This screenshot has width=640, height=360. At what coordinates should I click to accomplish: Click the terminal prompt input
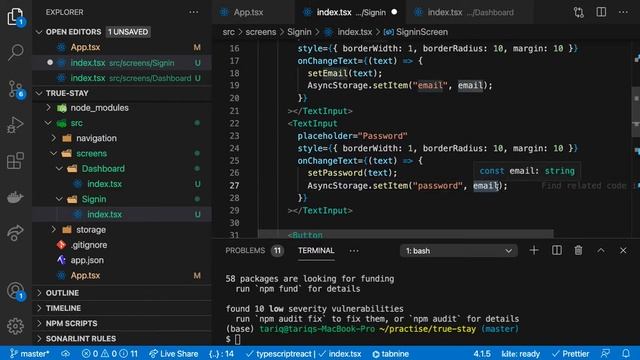pos(238,339)
